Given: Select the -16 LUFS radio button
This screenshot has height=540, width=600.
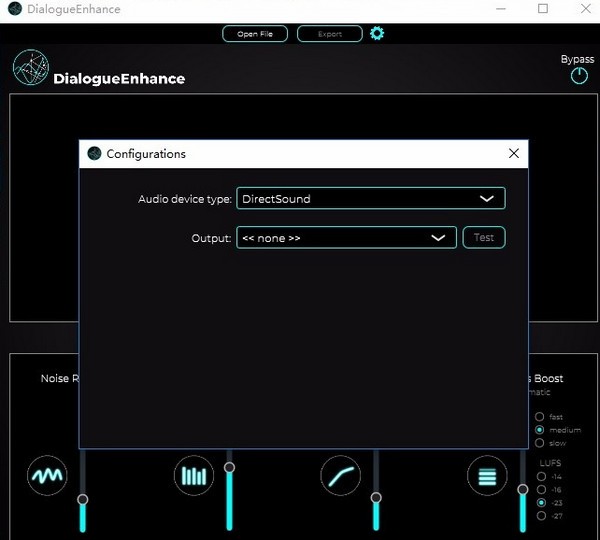Looking at the screenshot, I should (x=541, y=489).
